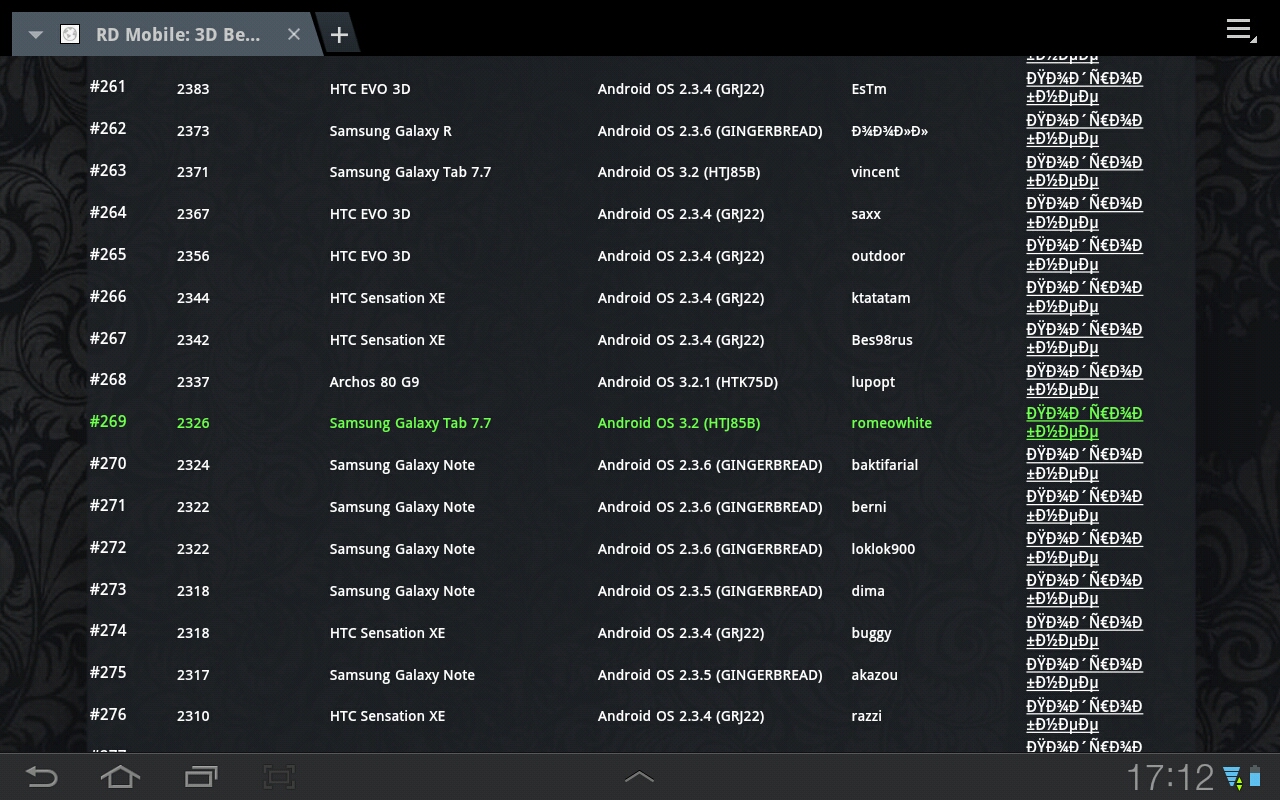Click score 2310 in razzi row
Viewport: 1280px width, 800px height.
click(x=193, y=716)
